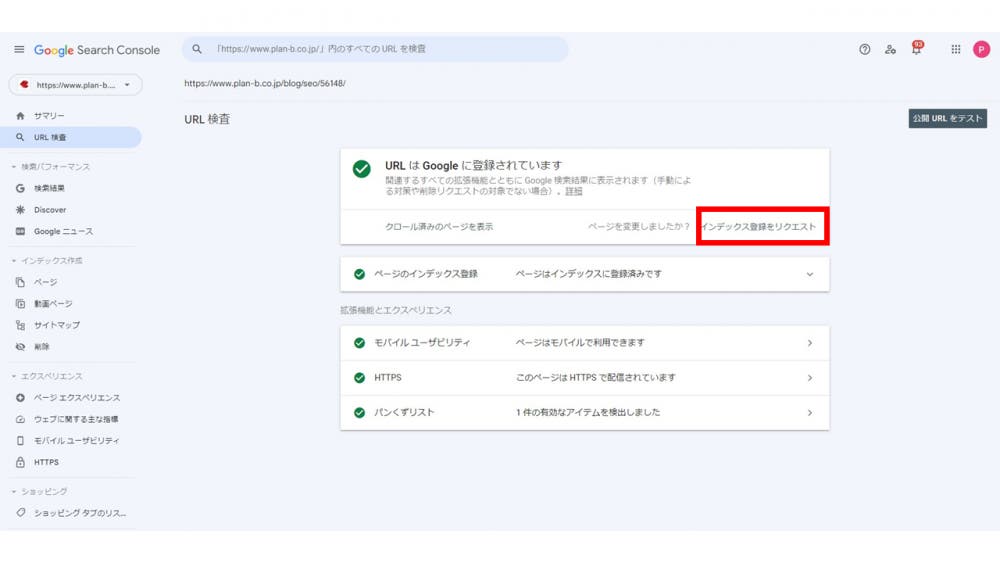Screen dimensions: 1000x563
Task: Open モバイル ユーザビリティ details arrow
Action: (x=809, y=343)
